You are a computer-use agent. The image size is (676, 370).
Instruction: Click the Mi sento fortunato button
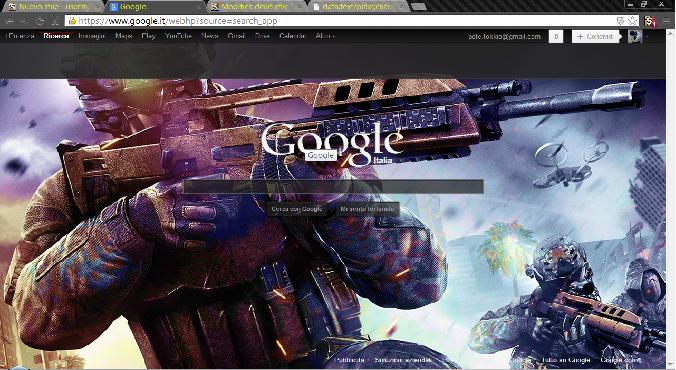(367, 209)
